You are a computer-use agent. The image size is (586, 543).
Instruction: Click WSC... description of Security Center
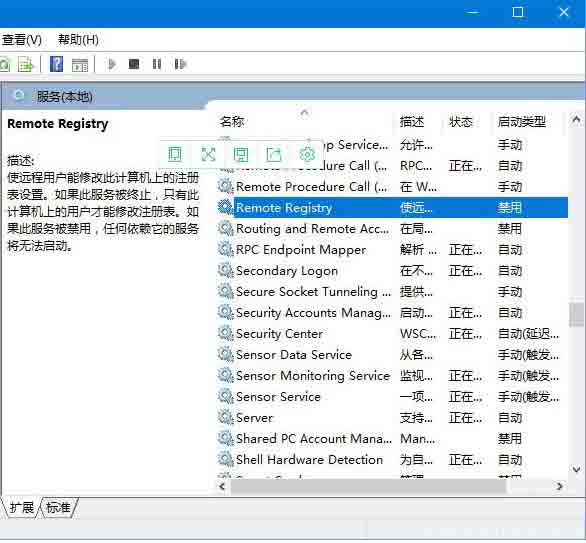point(418,333)
